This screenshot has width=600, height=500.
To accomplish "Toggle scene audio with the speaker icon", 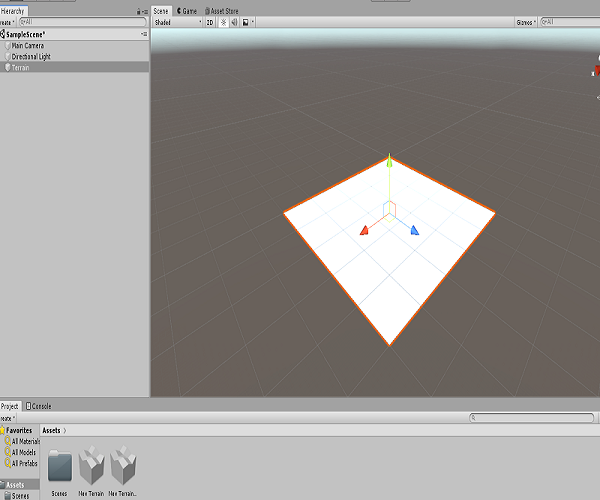I will (x=234, y=23).
